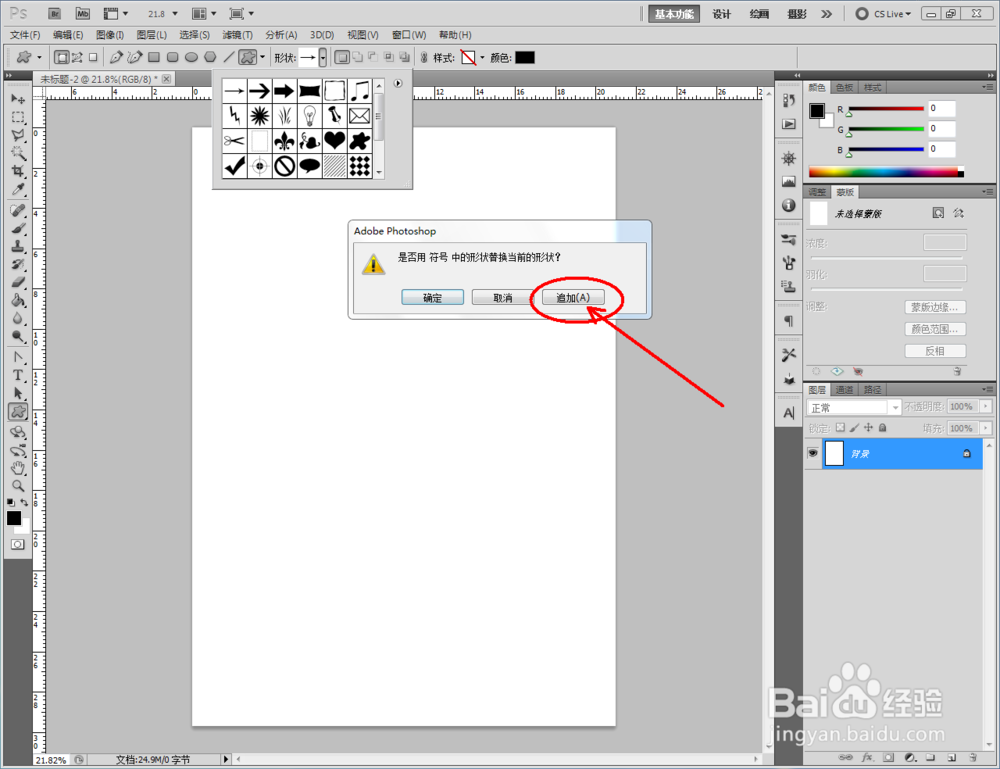Click the 追加(A) append button
Image resolution: width=1000 pixels, height=769 pixels.
point(573,298)
